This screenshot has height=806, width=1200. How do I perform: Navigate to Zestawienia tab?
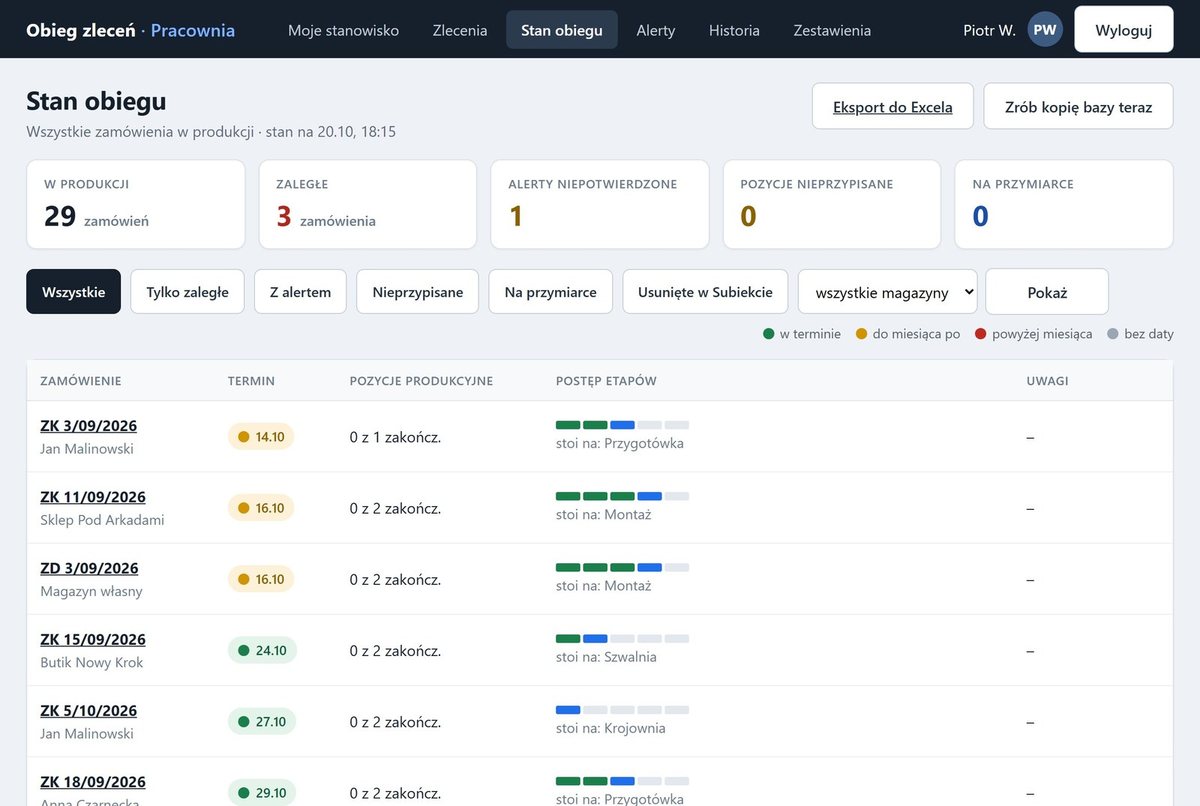pos(832,30)
